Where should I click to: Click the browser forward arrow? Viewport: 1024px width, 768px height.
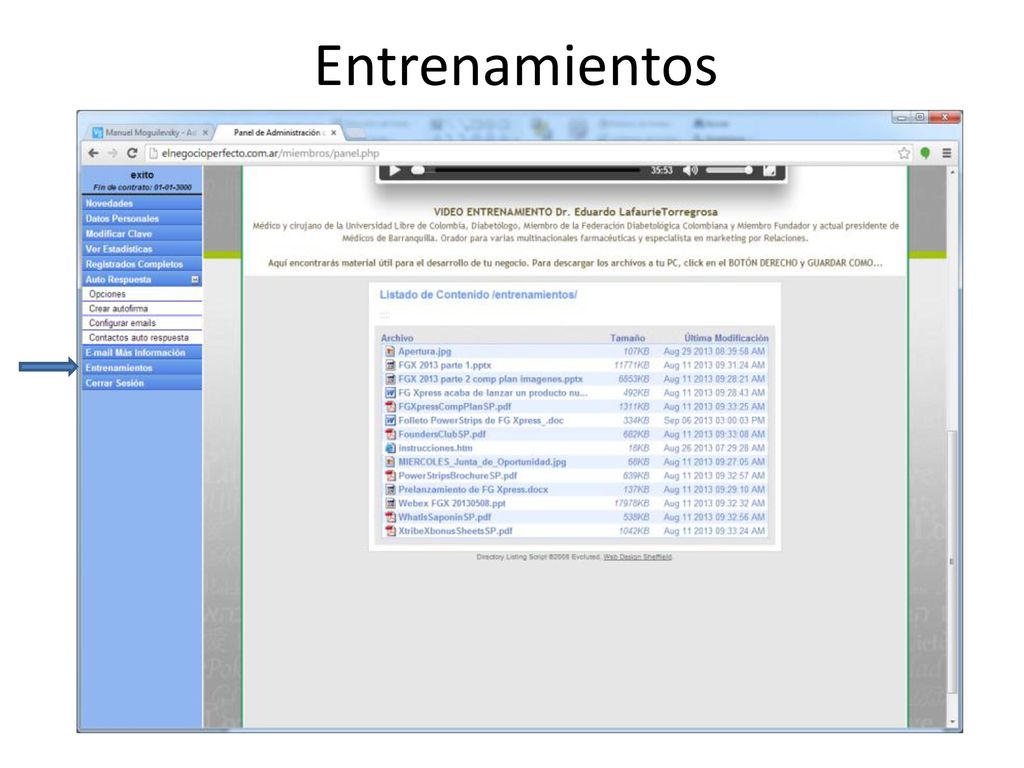click(x=113, y=153)
